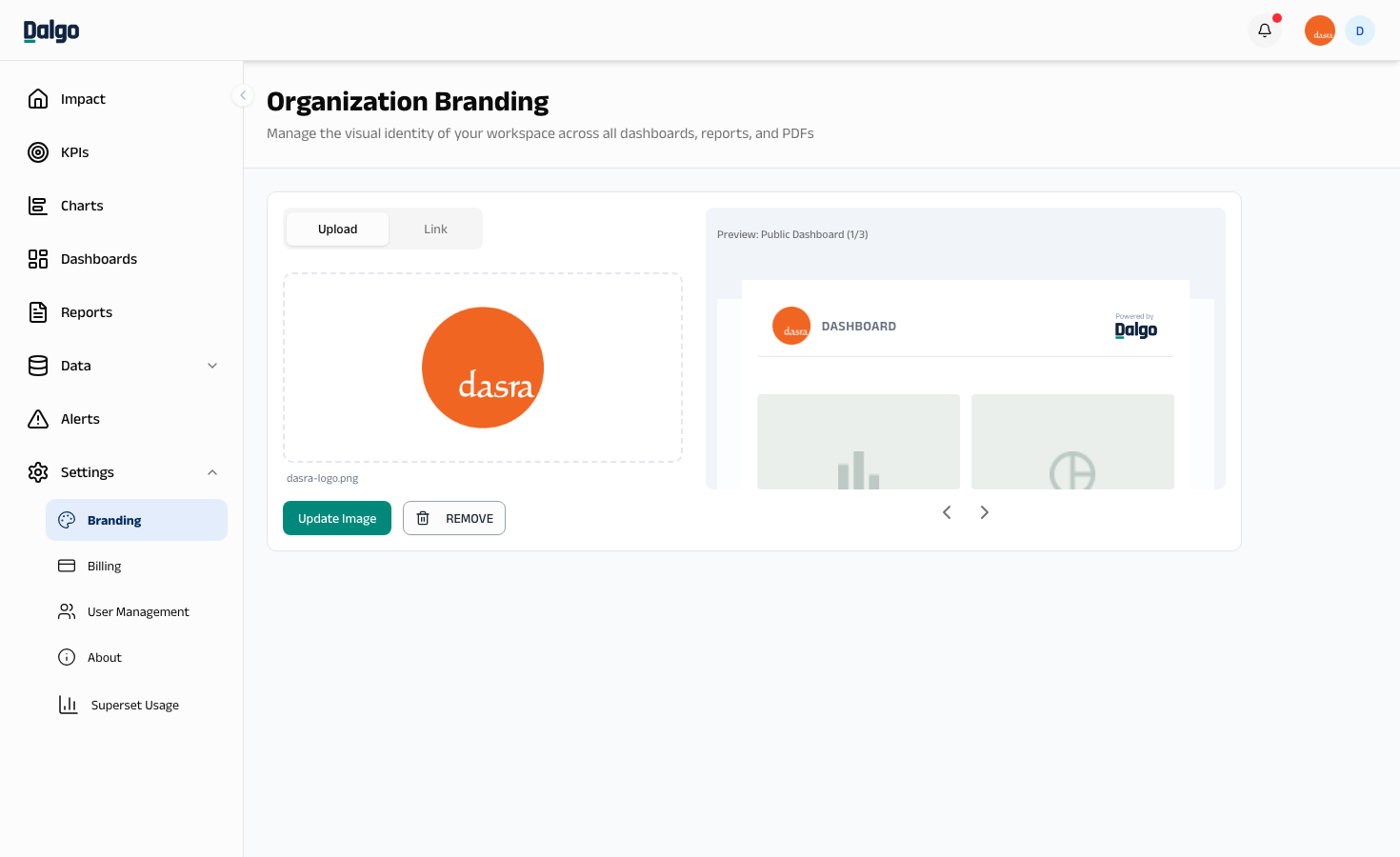Click the trash icon in REMOVE button
This screenshot has width=1400, height=857.
click(x=423, y=518)
